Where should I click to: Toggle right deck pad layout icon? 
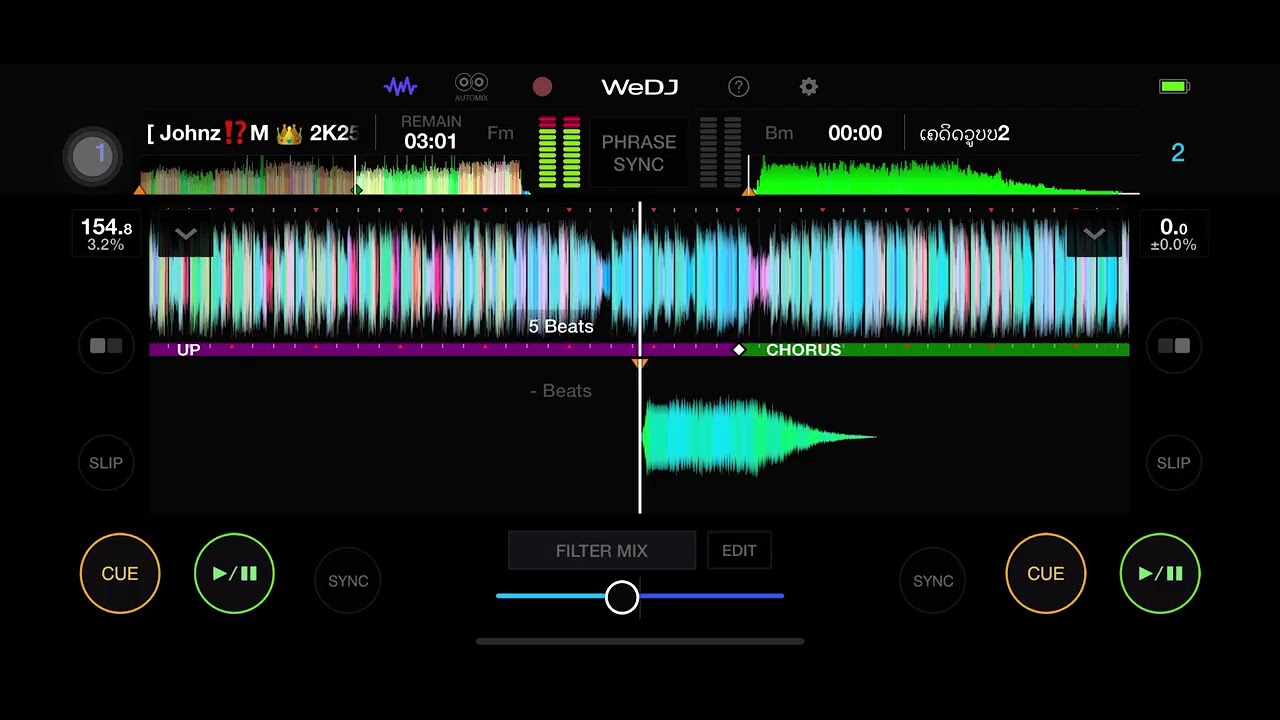(x=1173, y=346)
